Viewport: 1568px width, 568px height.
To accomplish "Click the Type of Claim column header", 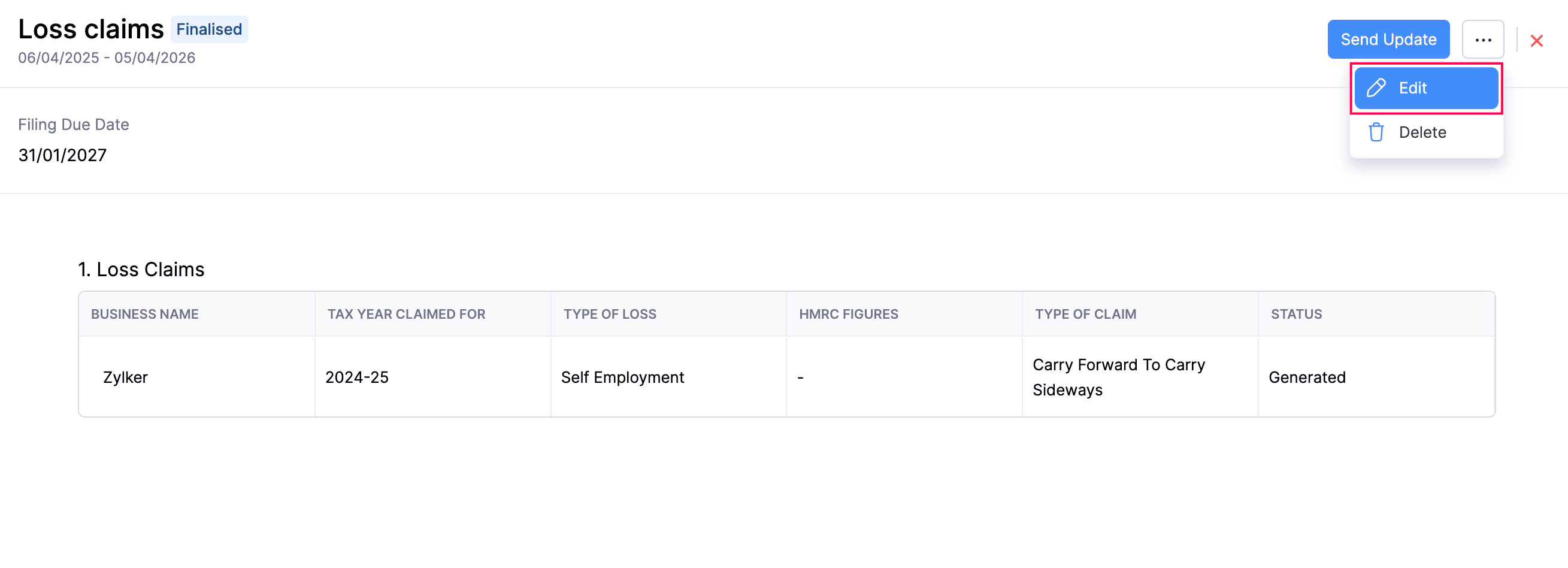I will [x=1085, y=314].
